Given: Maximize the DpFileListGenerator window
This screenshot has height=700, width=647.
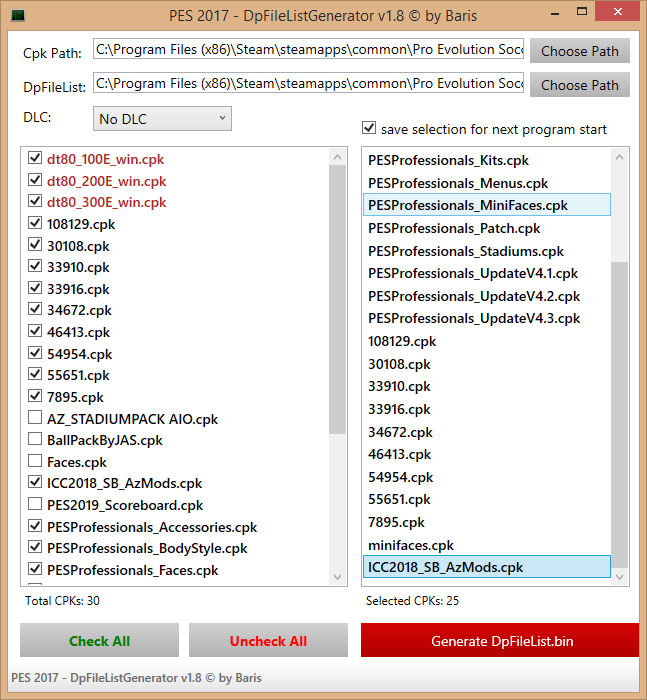Looking at the screenshot, I should [x=582, y=12].
